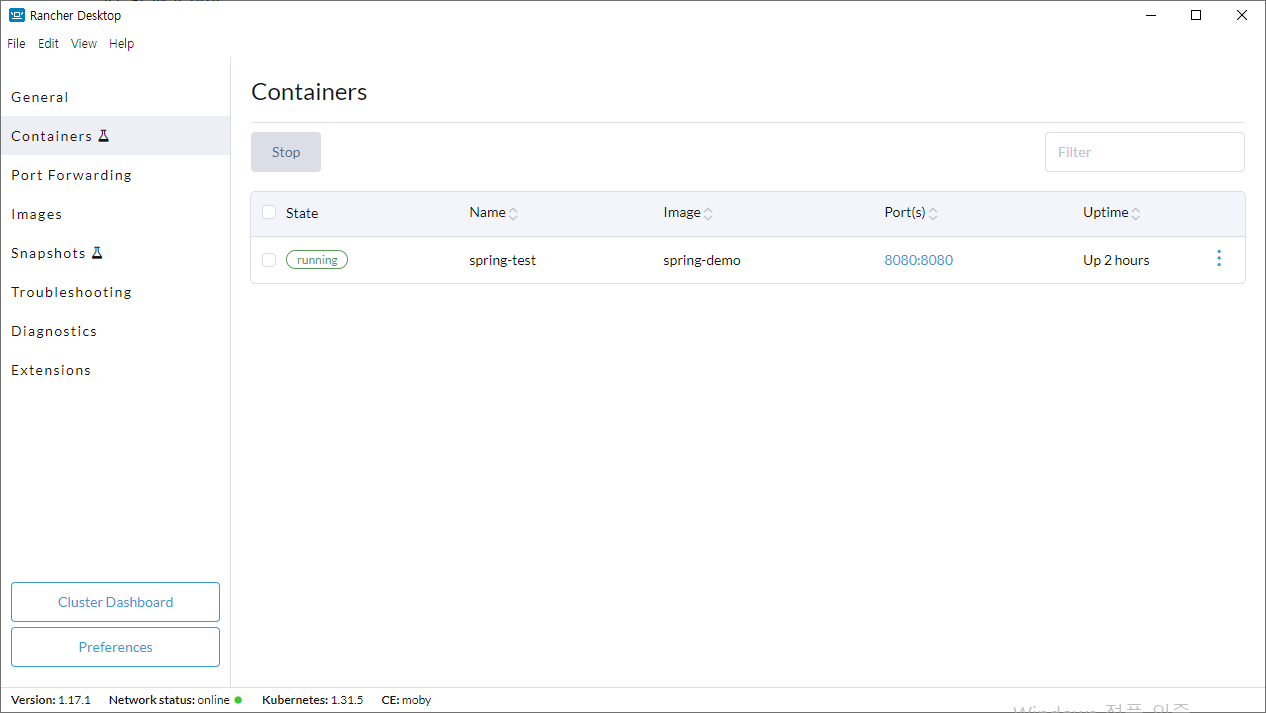Viewport: 1266px width, 713px height.
Task: Click the Version: 1.17.1 status entry
Action: pyautogui.click(x=51, y=700)
